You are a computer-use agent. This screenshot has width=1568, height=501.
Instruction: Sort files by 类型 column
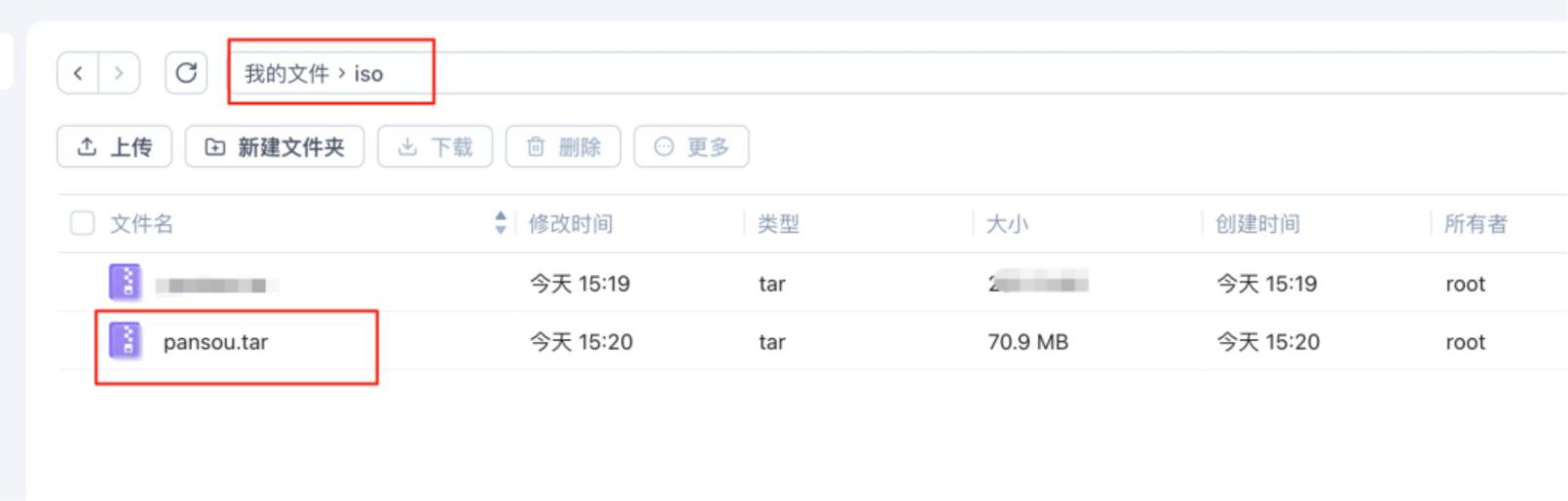pyautogui.click(x=778, y=224)
